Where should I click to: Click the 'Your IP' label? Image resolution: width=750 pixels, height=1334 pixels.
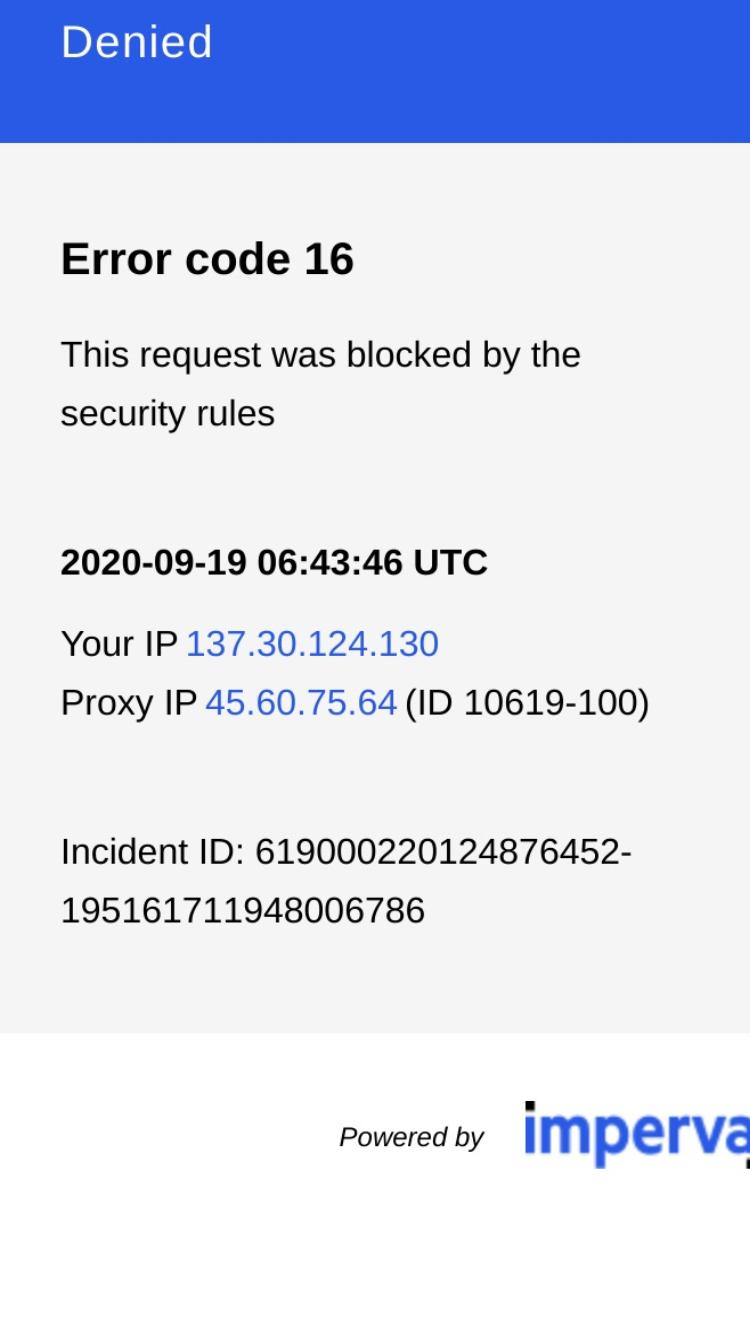coord(119,643)
